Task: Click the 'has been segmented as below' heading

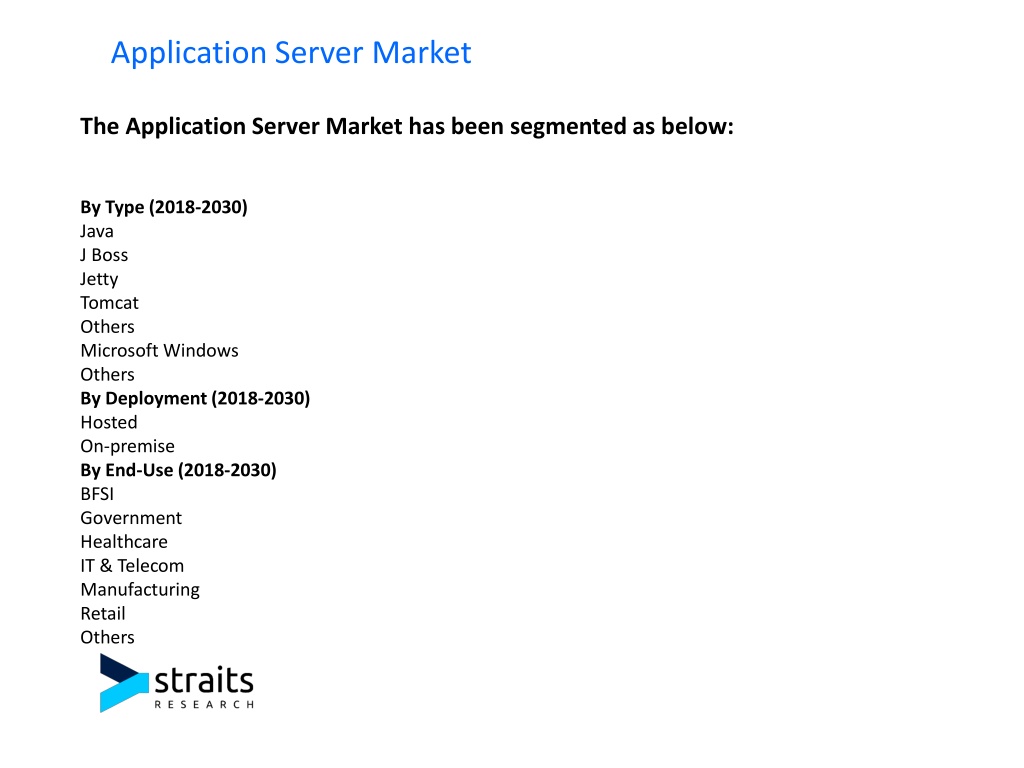Action: (407, 126)
